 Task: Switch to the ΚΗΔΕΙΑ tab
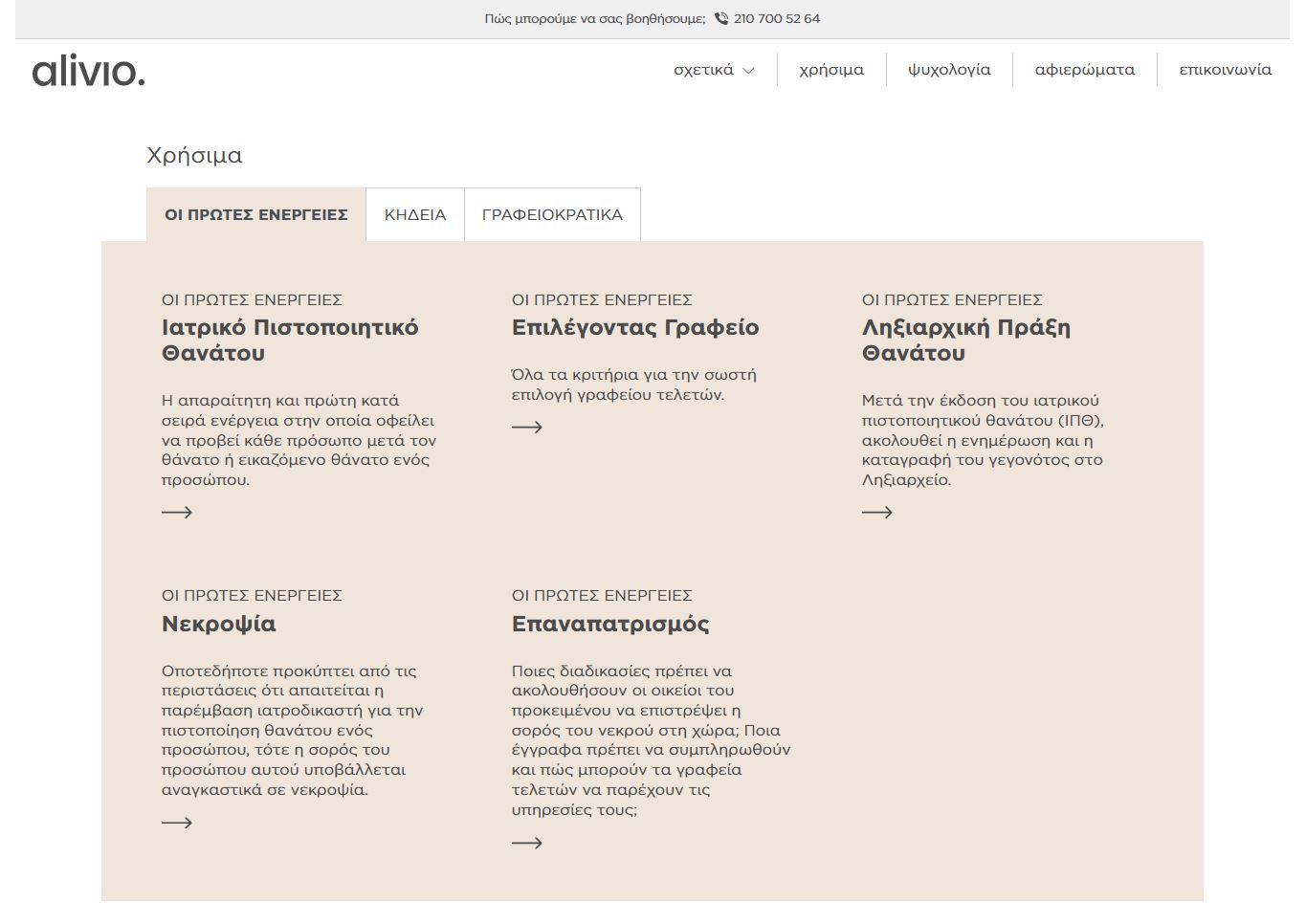[x=415, y=215]
